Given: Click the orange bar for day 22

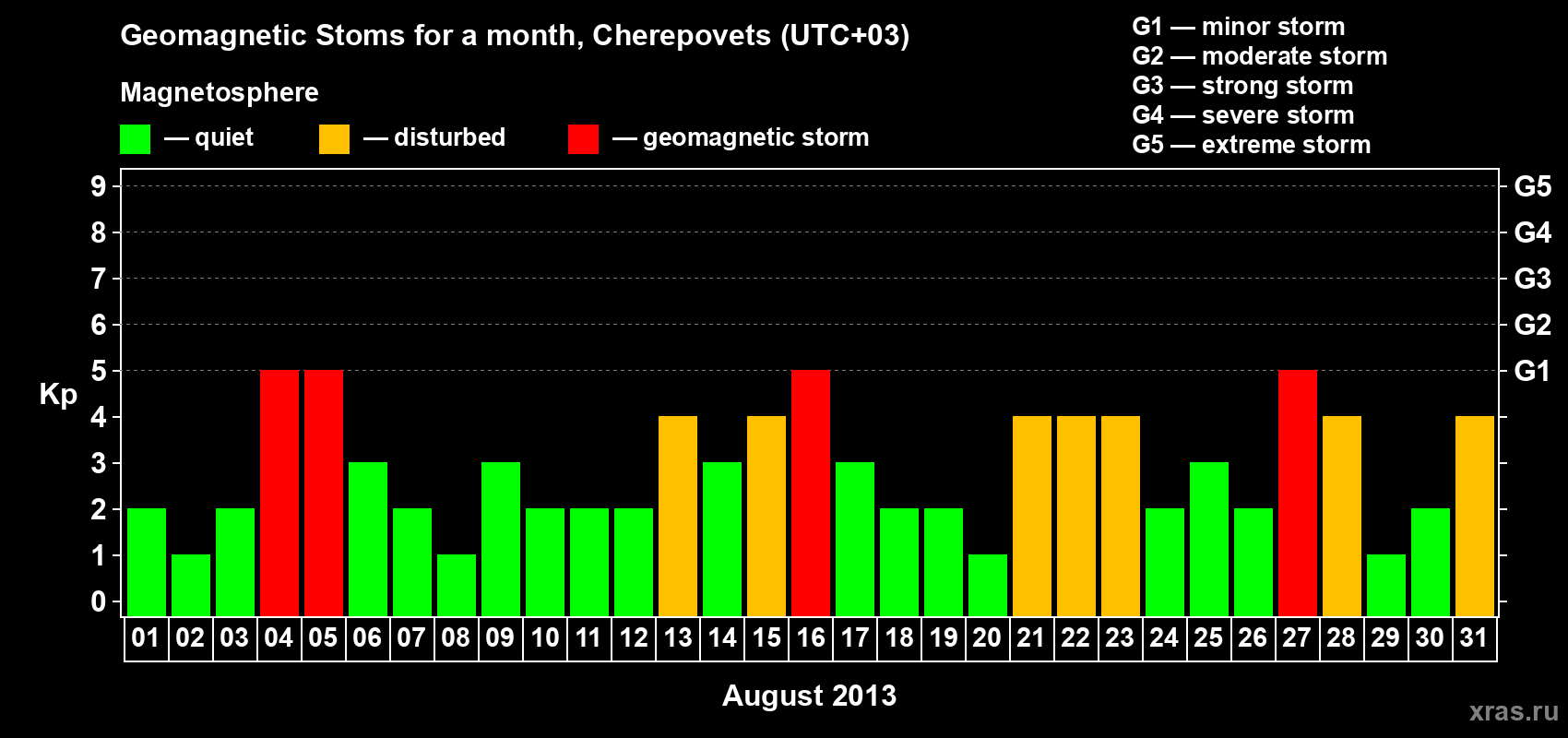Looking at the screenshot, I should [1076, 517].
